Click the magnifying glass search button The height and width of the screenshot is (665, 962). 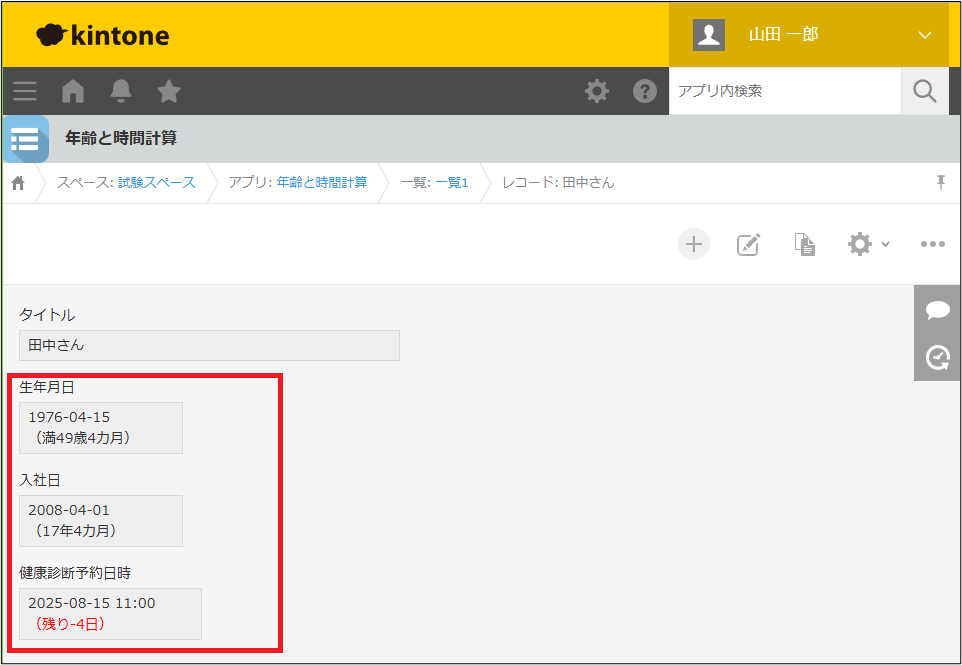[924, 92]
